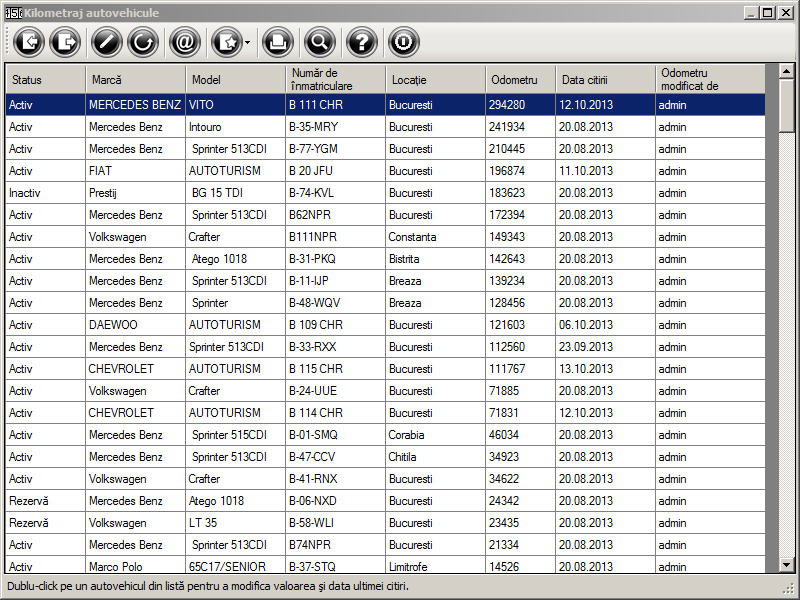
Task: Select the Marco Polo brand cell
Action: (135, 564)
